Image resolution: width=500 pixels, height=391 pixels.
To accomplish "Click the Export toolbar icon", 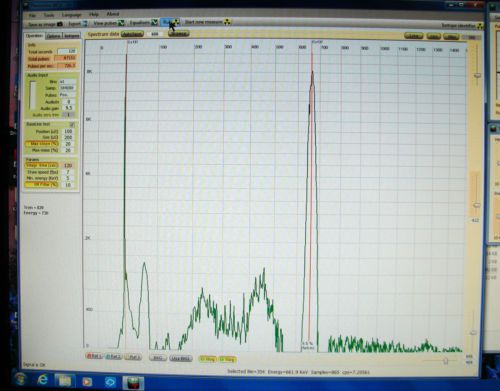I will pos(85,23).
